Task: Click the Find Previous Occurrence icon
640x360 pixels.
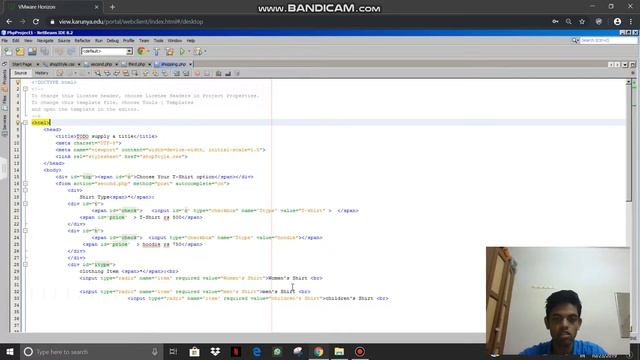Action: (x=107, y=73)
